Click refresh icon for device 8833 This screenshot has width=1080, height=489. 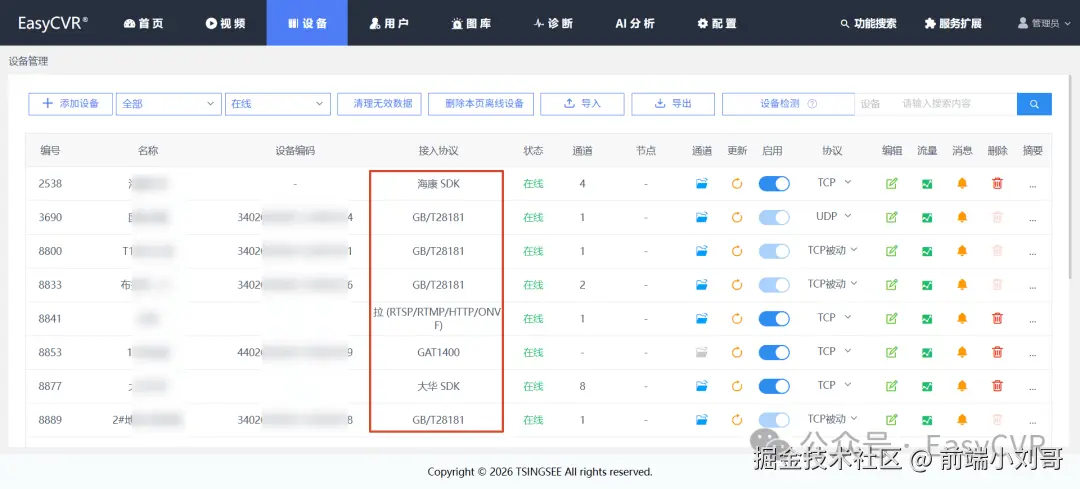(737, 284)
